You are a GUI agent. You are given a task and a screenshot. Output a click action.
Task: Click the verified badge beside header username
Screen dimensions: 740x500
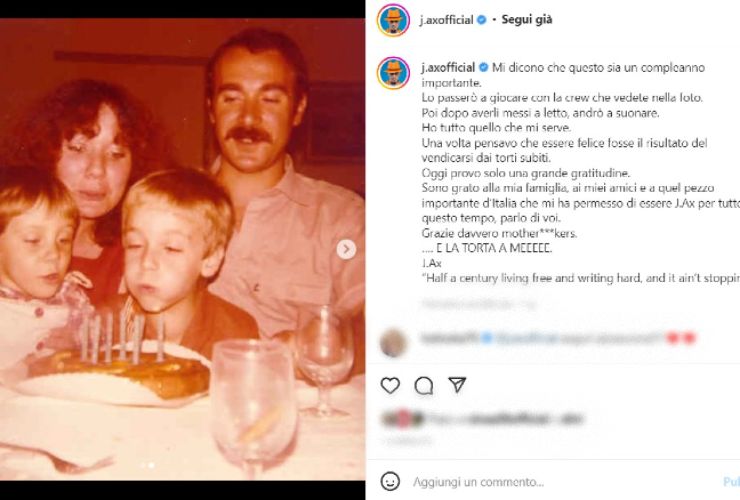[x=481, y=20]
